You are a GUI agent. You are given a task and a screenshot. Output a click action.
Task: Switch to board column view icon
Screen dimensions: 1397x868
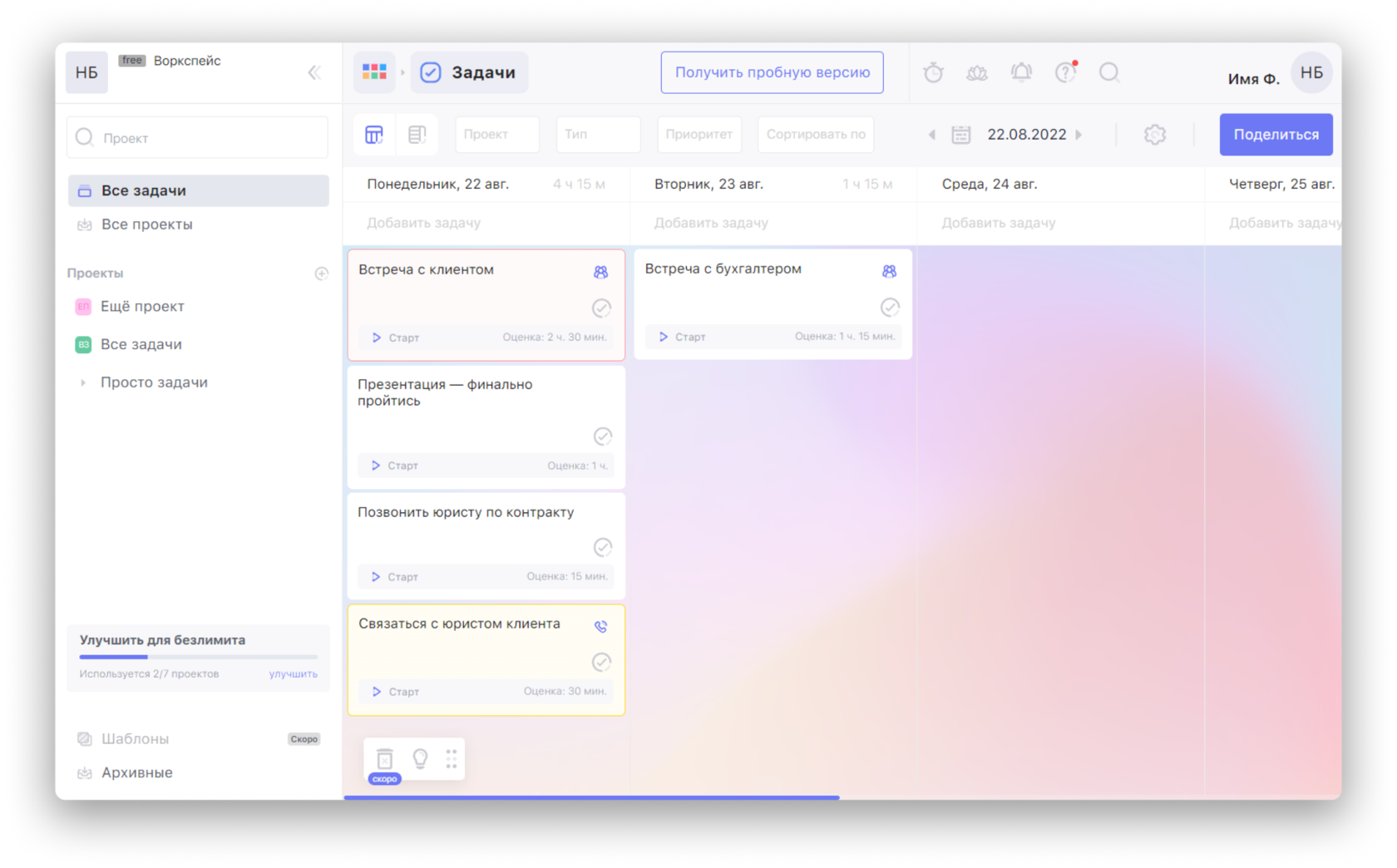(374, 134)
